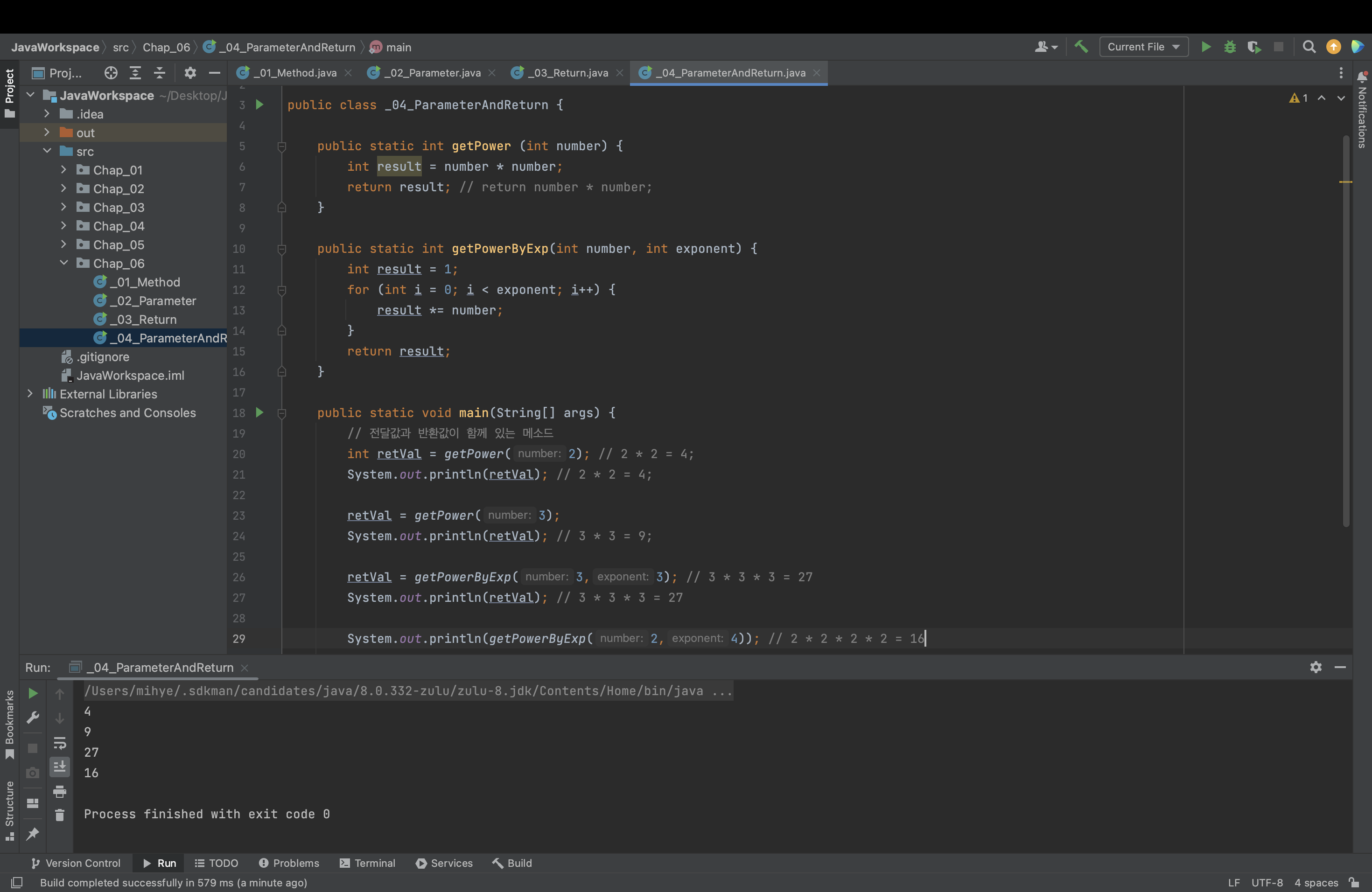This screenshot has width=1372, height=892.
Task: Toggle read-only lock icon in status bar
Action: pyautogui.click(x=1354, y=882)
